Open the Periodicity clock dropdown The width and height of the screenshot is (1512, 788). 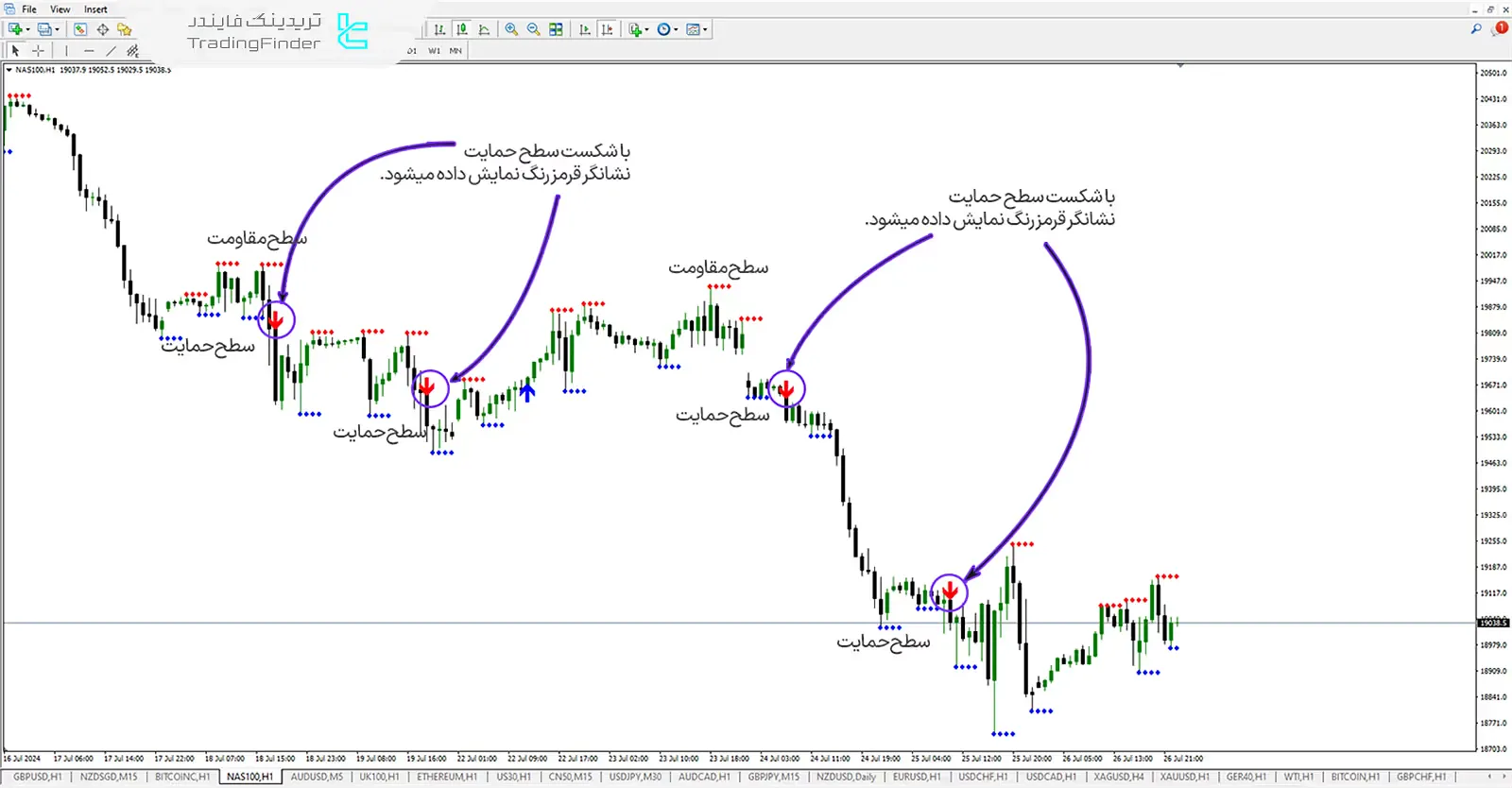667,29
